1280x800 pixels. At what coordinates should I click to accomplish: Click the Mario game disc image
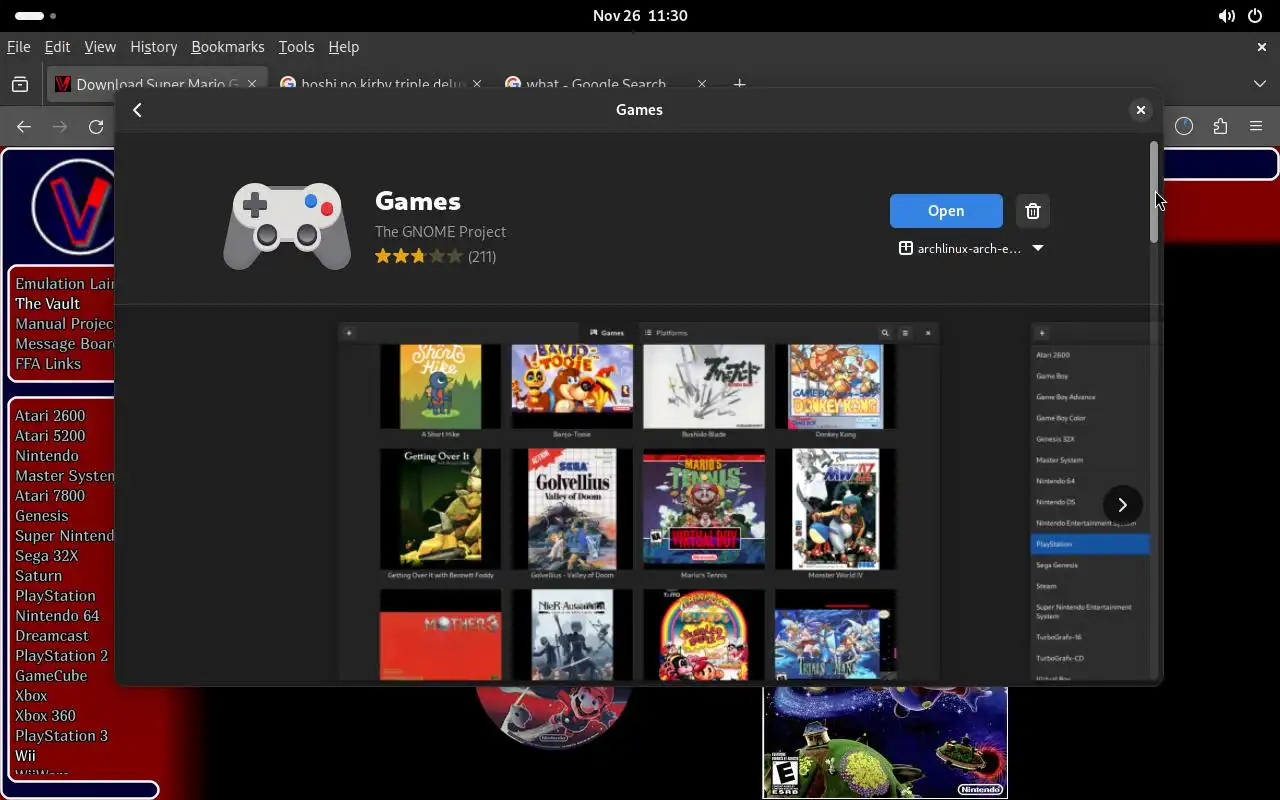click(552, 716)
